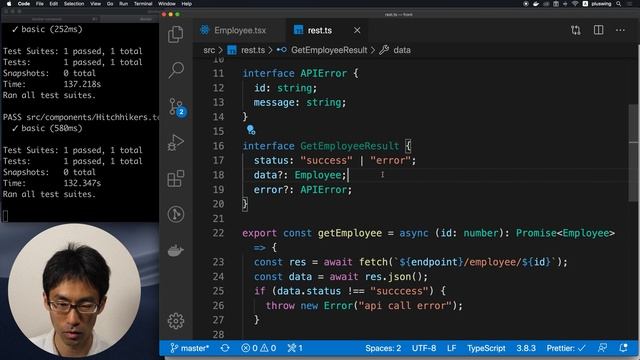Image resolution: width=640 pixels, height=360 pixels.
Task: Click TypeScript version 3.8.3
Action: tap(526, 348)
